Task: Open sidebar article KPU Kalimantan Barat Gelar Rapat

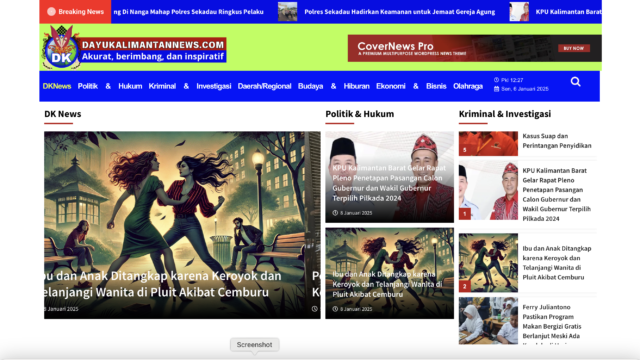Action: [x=557, y=194]
